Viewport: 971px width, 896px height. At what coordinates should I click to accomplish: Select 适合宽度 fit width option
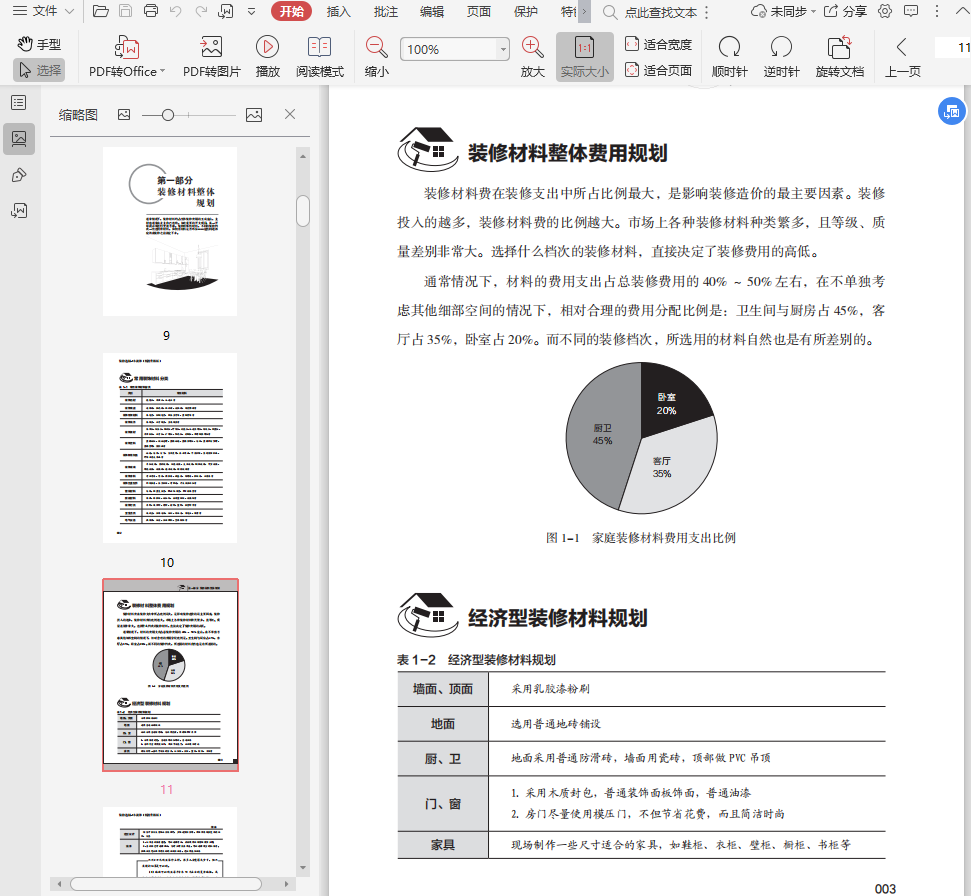(x=658, y=44)
